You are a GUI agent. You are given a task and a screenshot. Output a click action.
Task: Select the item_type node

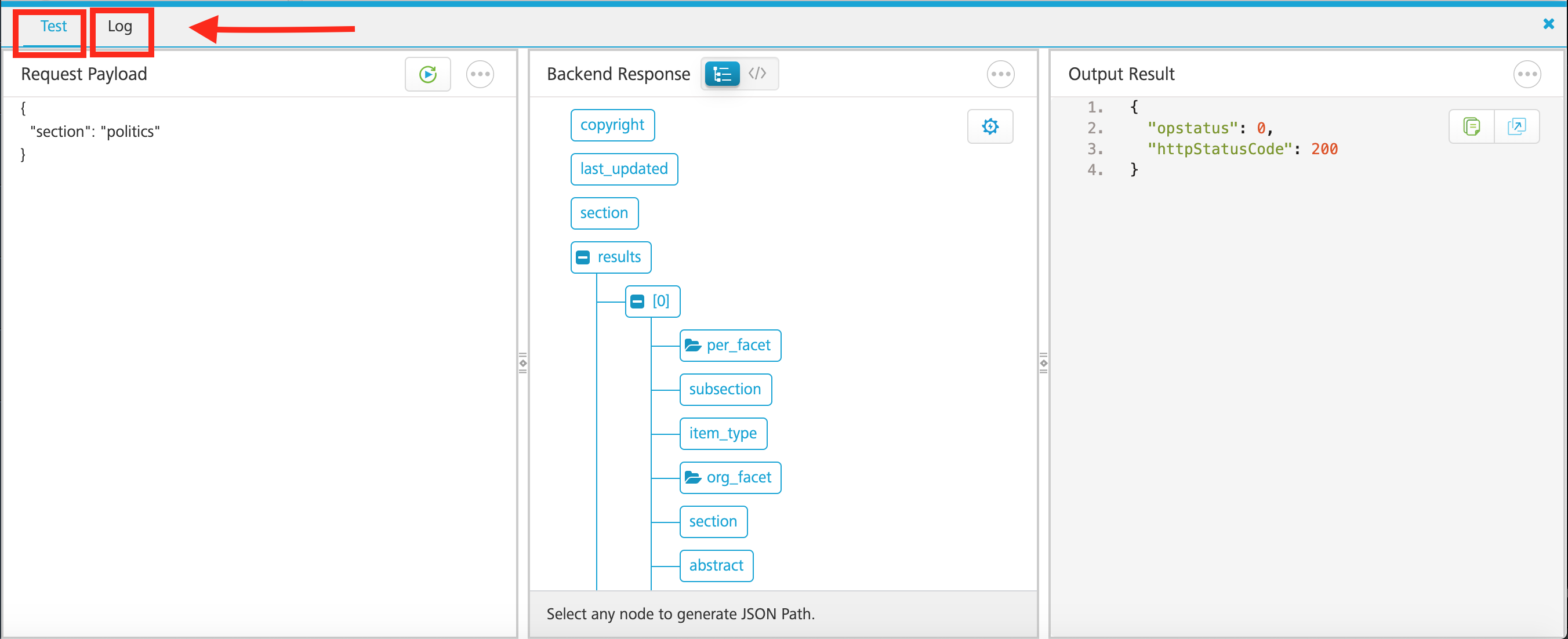click(723, 433)
